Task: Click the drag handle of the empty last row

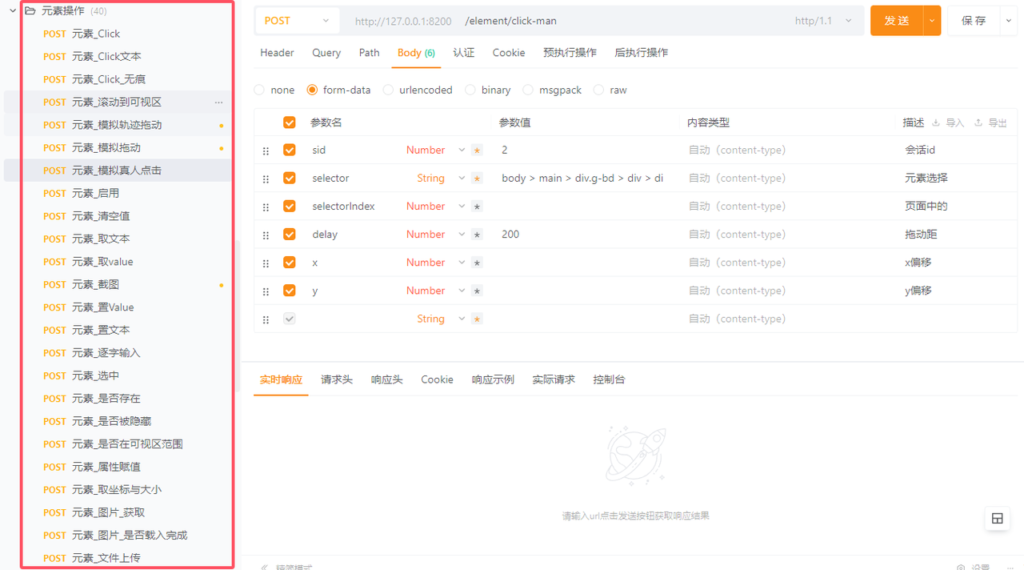Action: tap(266, 320)
